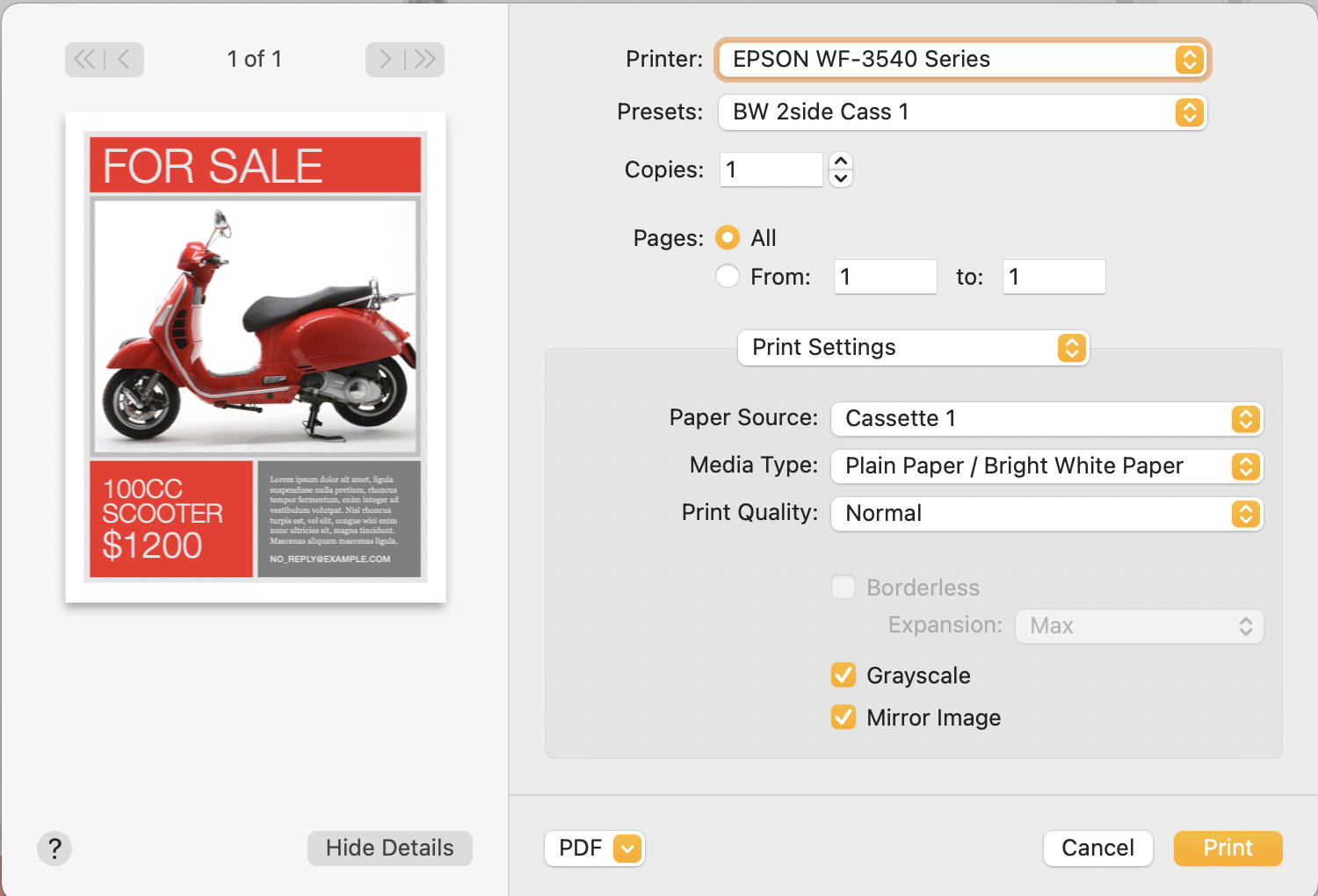Decrease copies with the down stepper arrow
Image resolution: width=1318 pixels, height=896 pixels.
pyautogui.click(x=841, y=178)
